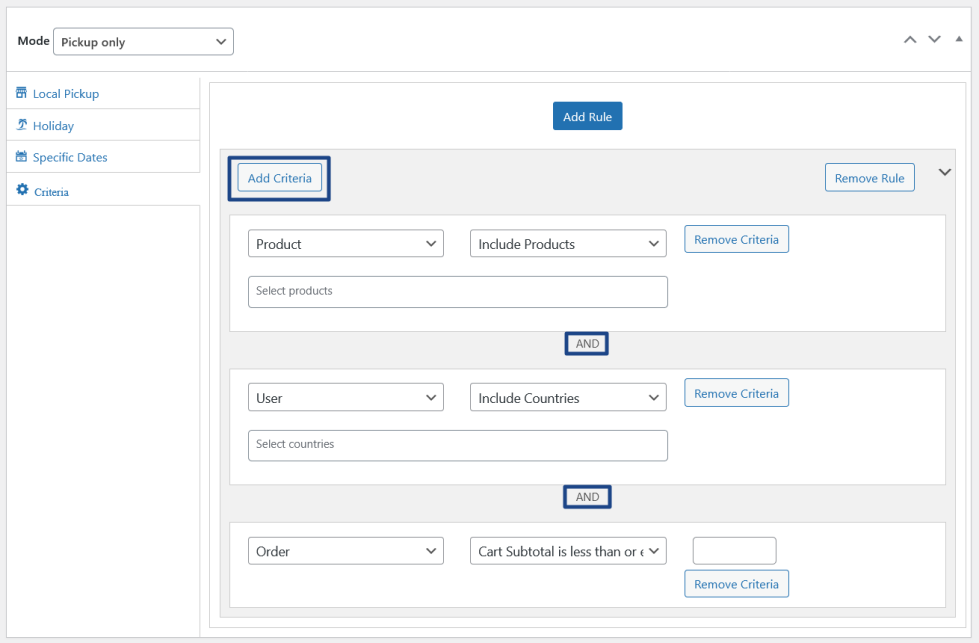Collapse the rule with the chevron
The width and height of the screenshot is (979, 643).
(x=944, y=172)
